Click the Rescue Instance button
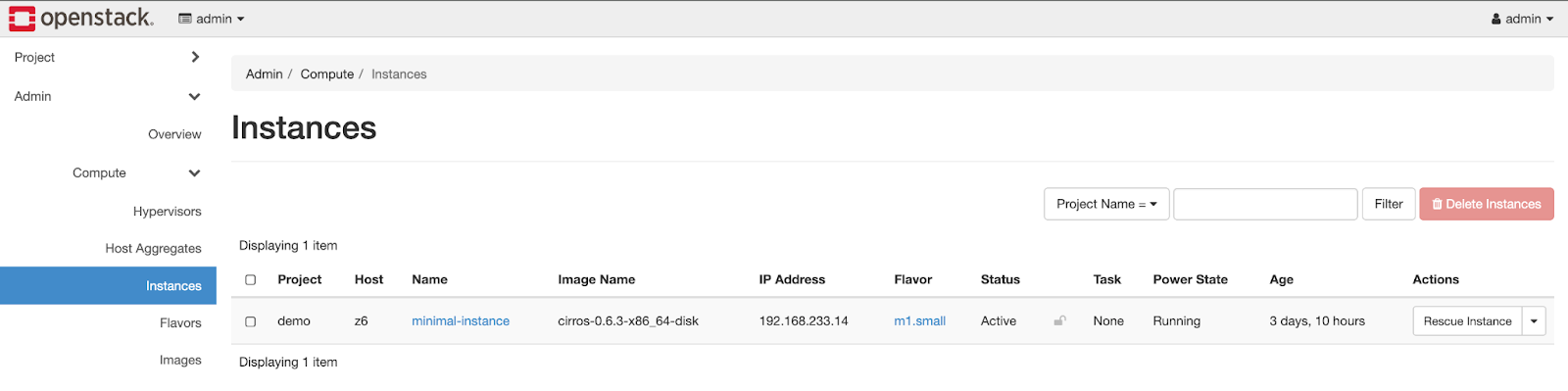This screenshot has width=1568, height=391. (x=1467, y=321)
